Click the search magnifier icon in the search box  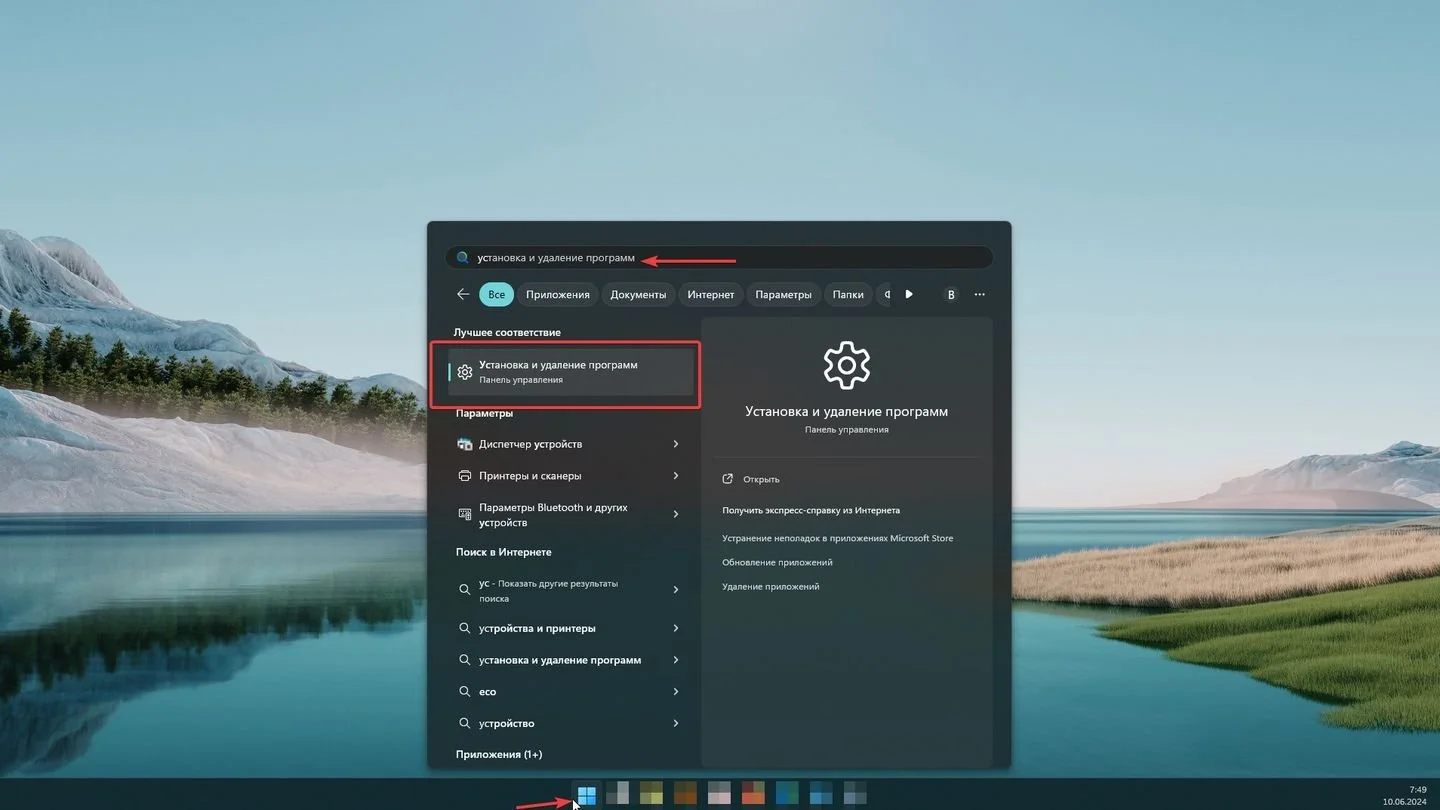[x=462, y=258]
